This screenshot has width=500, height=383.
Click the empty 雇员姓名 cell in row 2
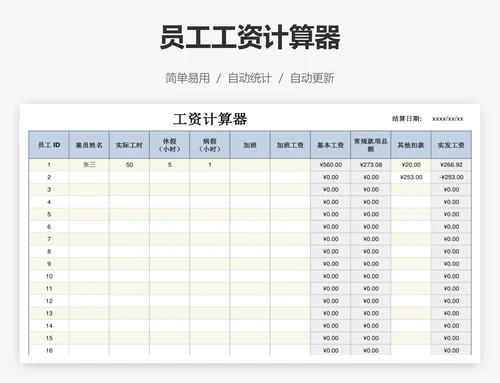coord(89,177)
